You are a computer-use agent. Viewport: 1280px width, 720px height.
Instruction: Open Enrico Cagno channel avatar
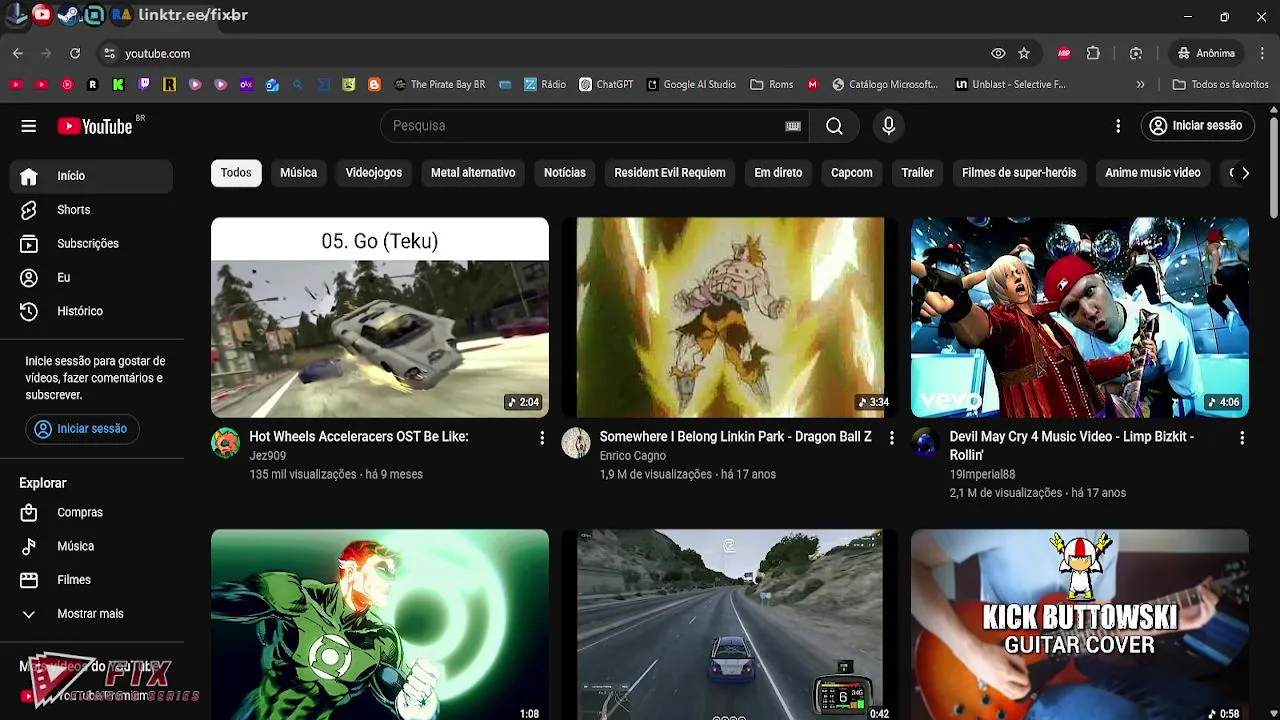576,443
